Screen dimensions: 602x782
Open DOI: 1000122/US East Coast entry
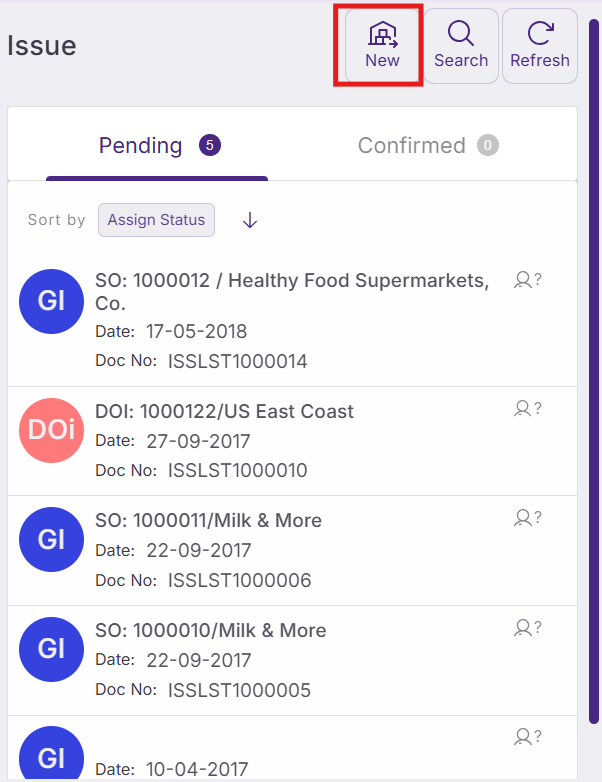(225, 411)
